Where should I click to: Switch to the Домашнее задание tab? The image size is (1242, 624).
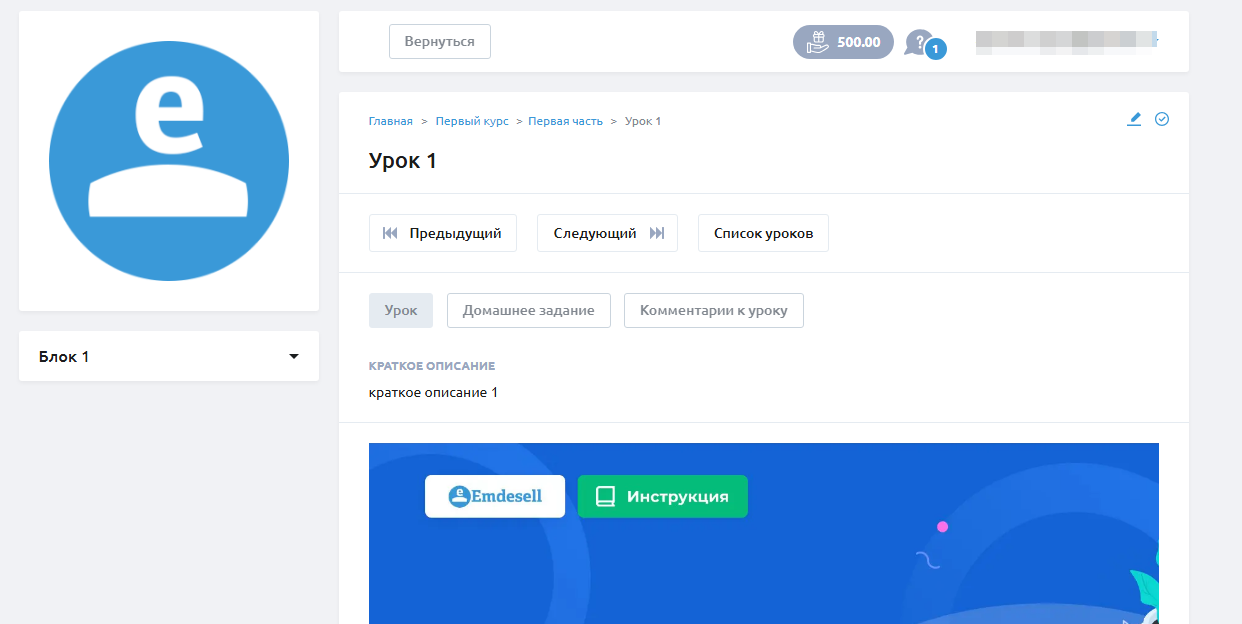pyautogui.click(x=529, y=310)
